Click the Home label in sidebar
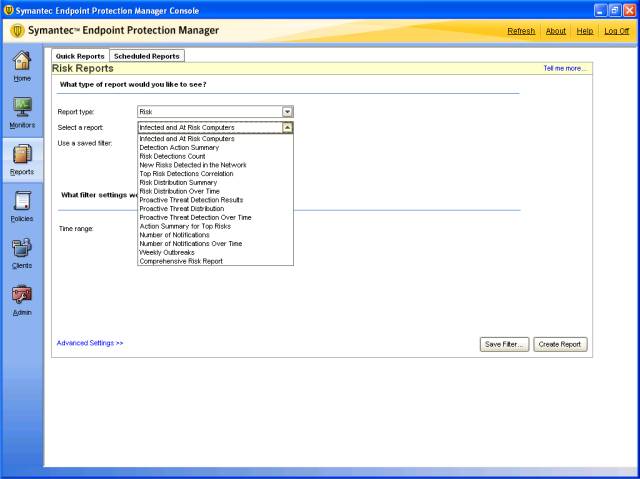640x479 pixels. point(22,78)
